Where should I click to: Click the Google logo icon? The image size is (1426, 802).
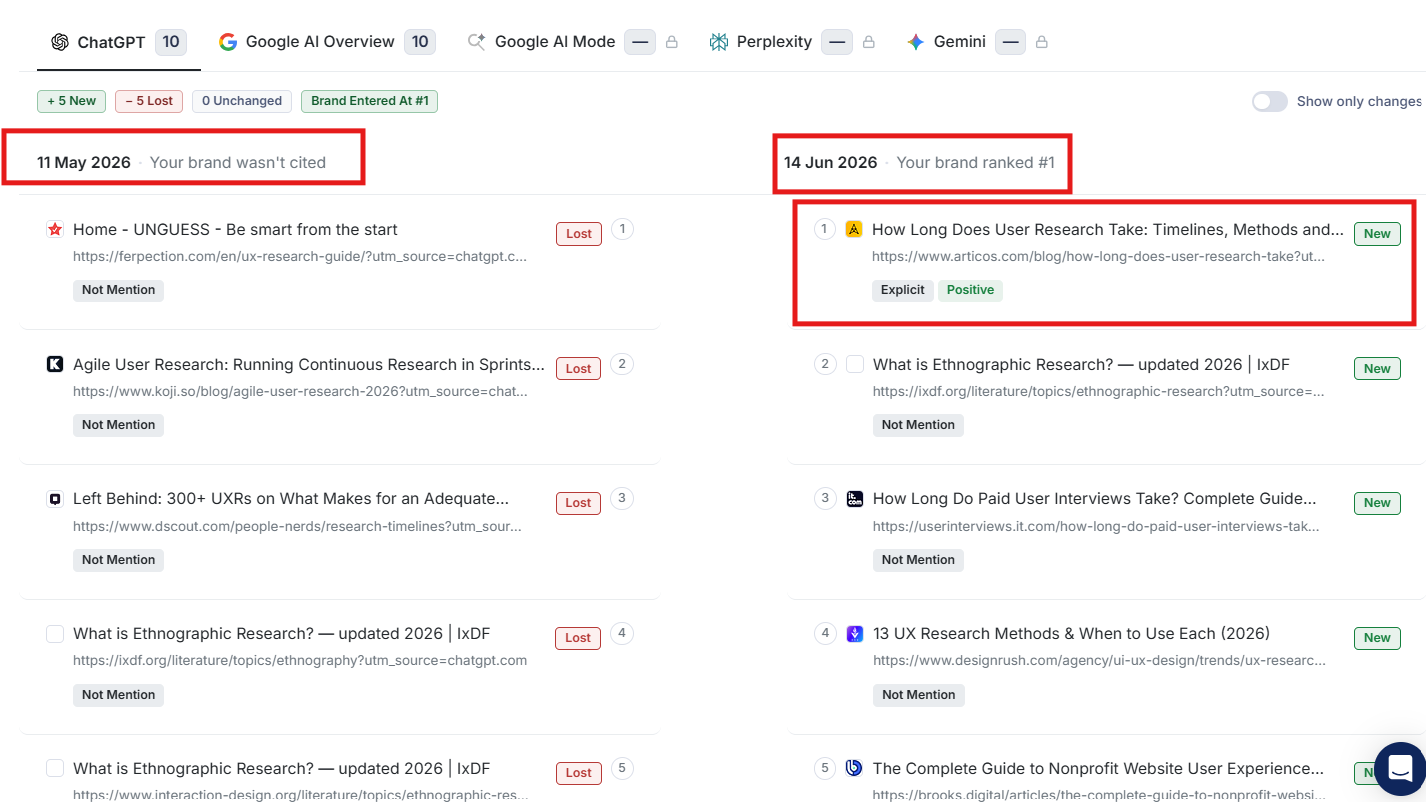coord(228,42)
